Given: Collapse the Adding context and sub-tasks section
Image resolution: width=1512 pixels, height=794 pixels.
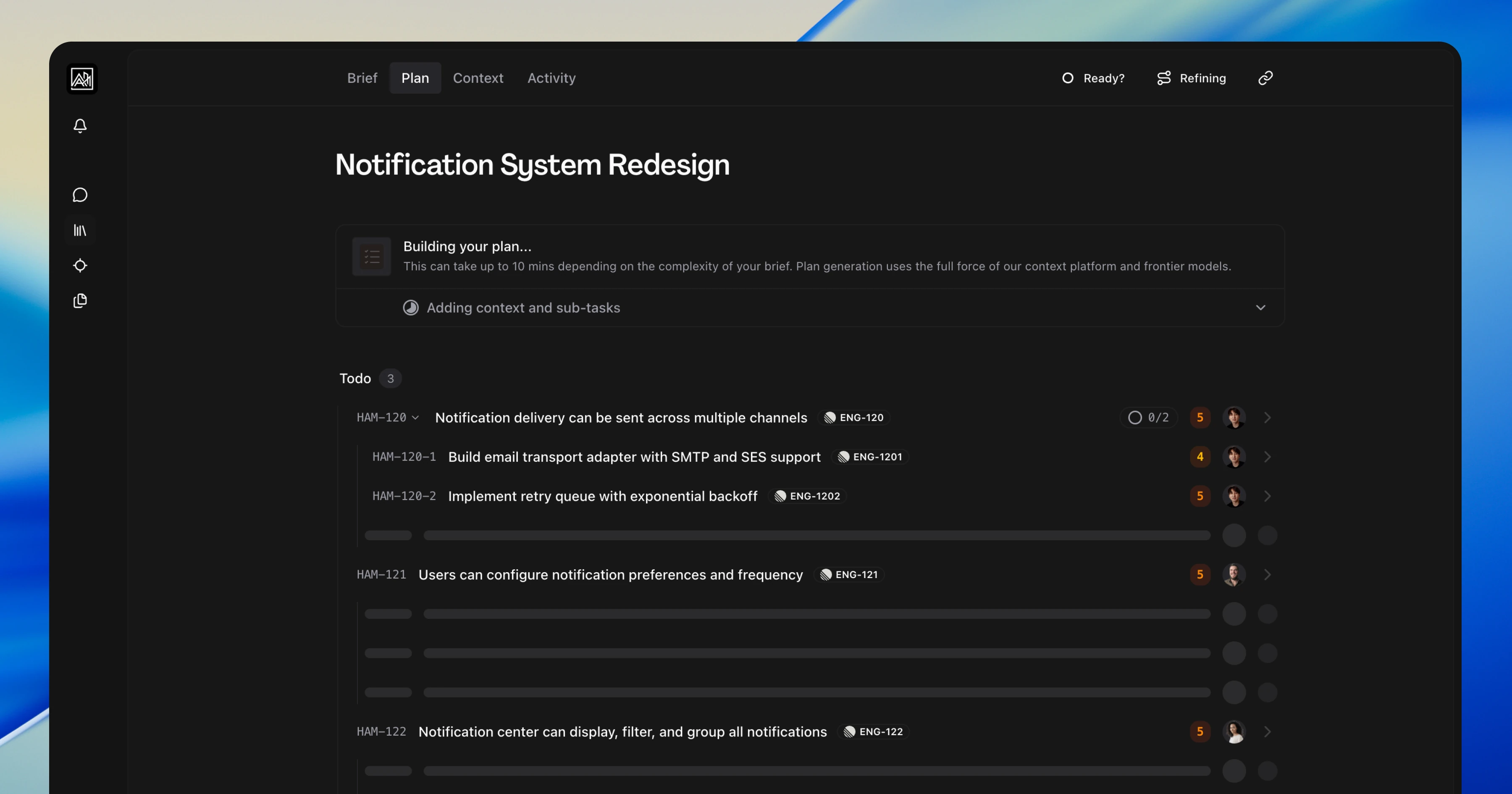Looking at the screenshot, I should (x=1261, y=307).
